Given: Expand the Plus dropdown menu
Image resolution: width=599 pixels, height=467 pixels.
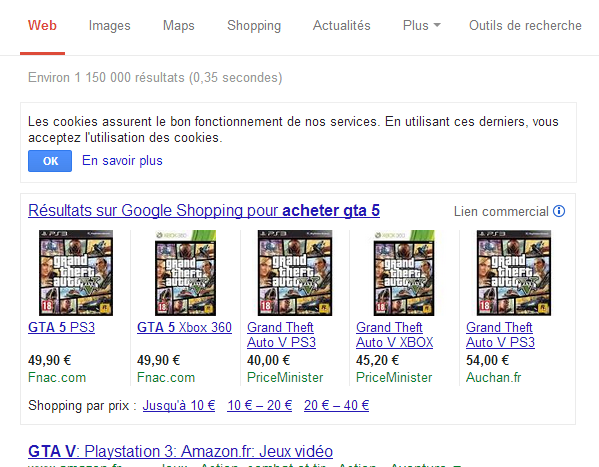Looking at the screenshot, I should pyautogui.click(x=421, y=26).
